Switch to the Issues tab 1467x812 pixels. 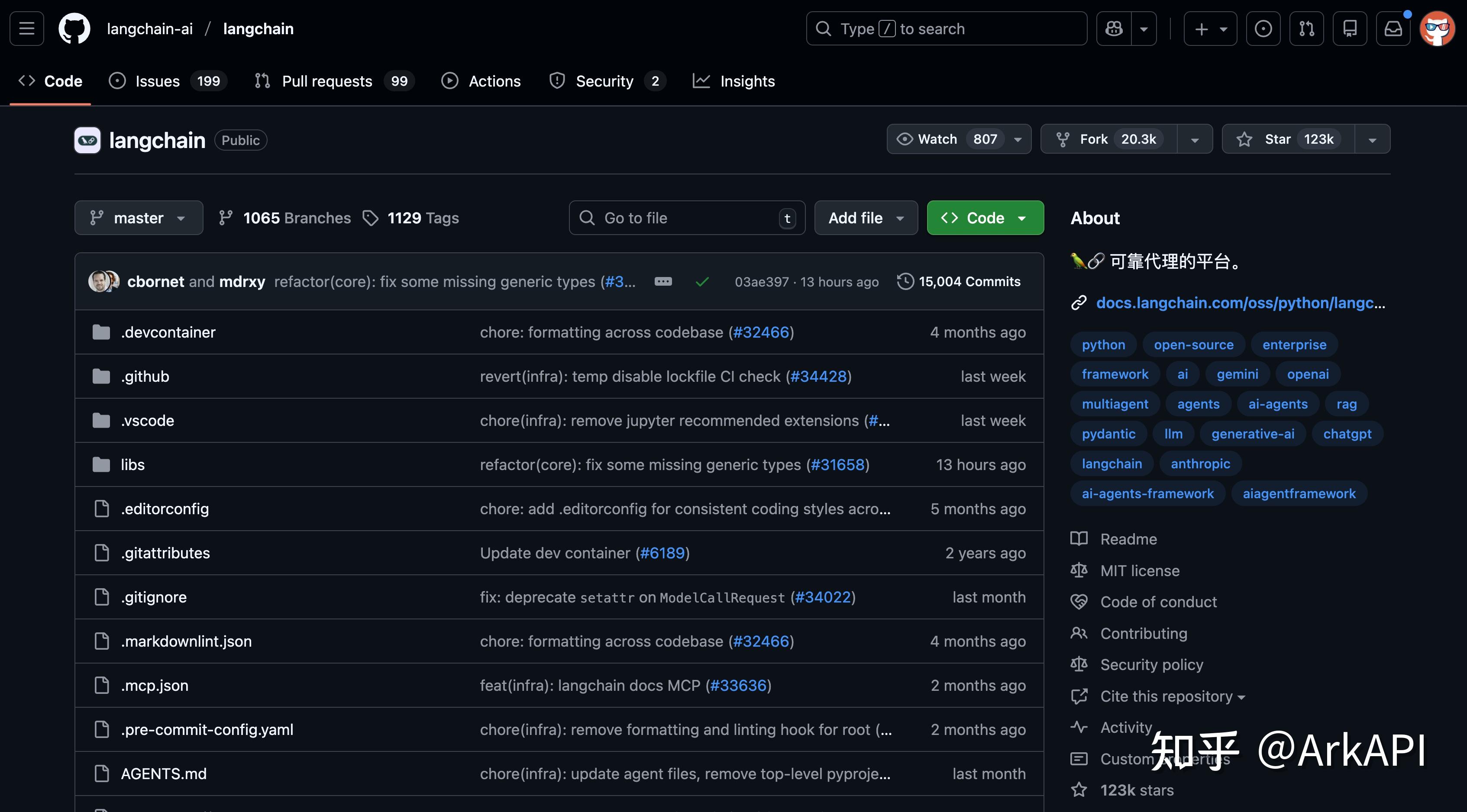(x=168, y=81)
